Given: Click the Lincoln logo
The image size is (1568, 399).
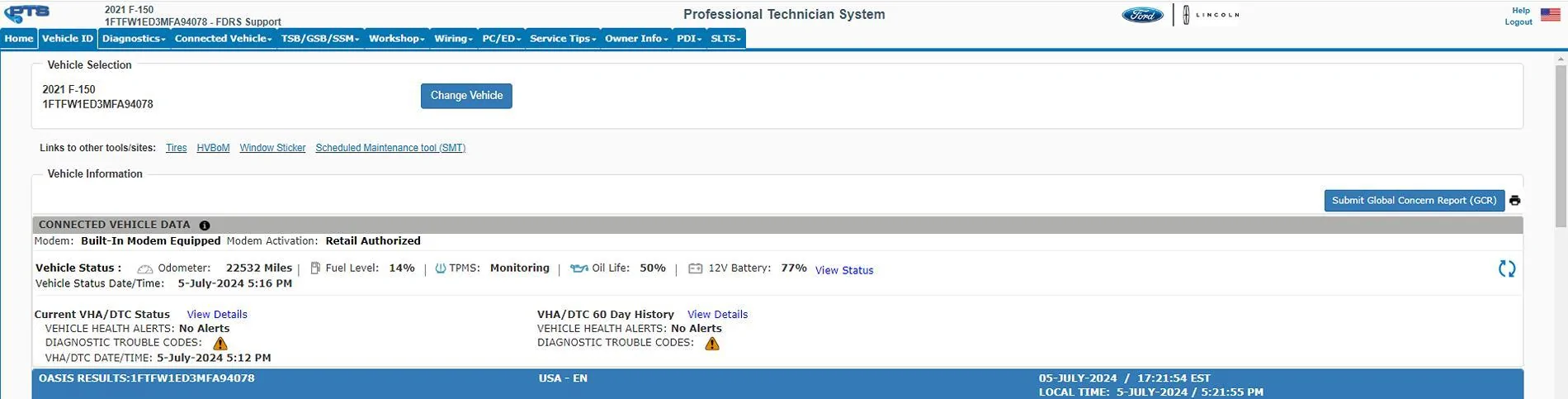Looking at the screenshot, I should coord(1211,15).
